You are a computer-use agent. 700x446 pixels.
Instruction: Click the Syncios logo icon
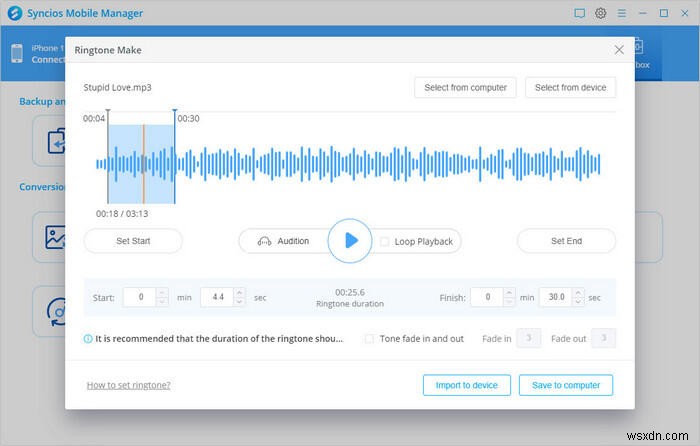point(15,13)
